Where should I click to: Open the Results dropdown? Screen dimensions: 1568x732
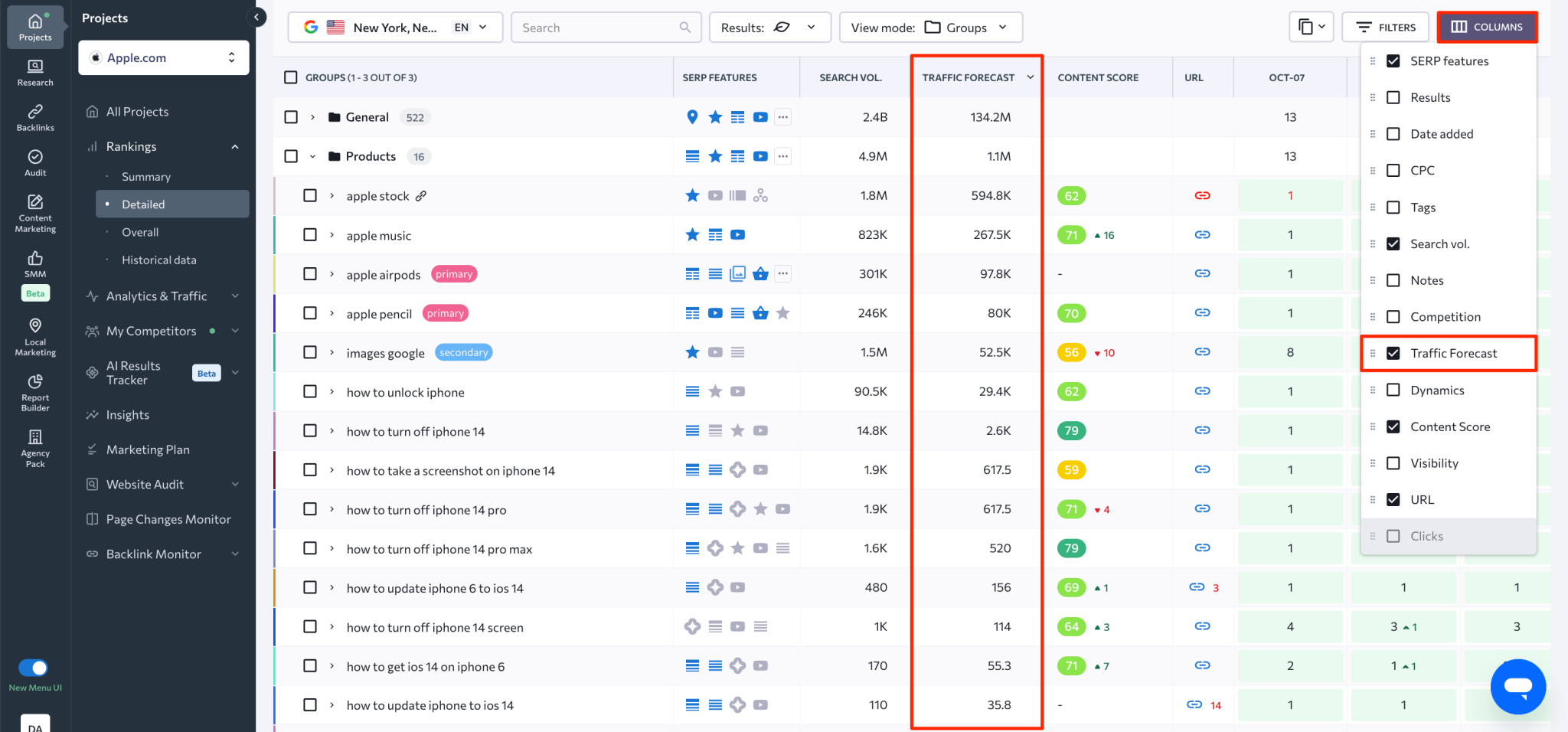[x=769, y=28]
